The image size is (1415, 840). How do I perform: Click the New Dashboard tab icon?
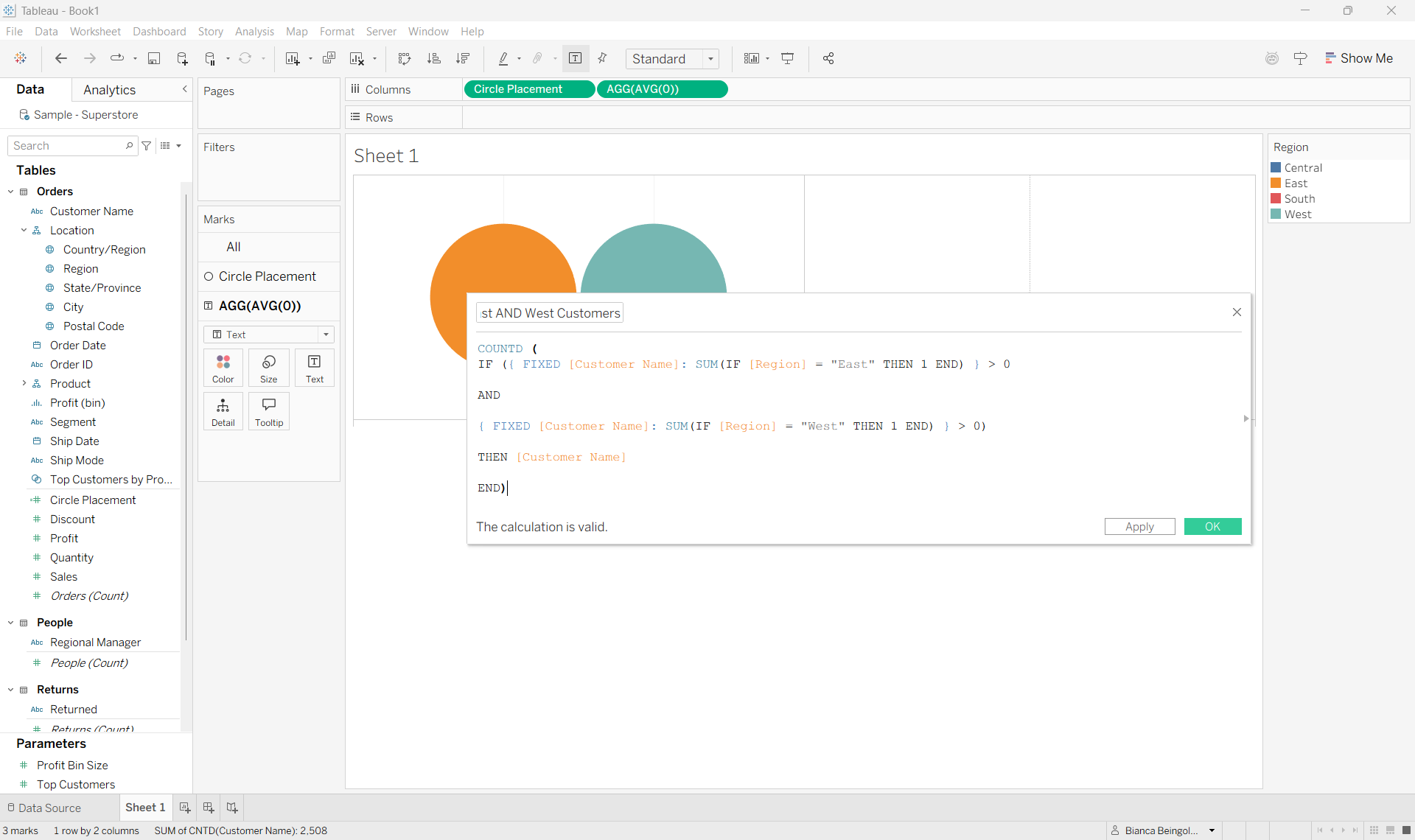(209, 808)
